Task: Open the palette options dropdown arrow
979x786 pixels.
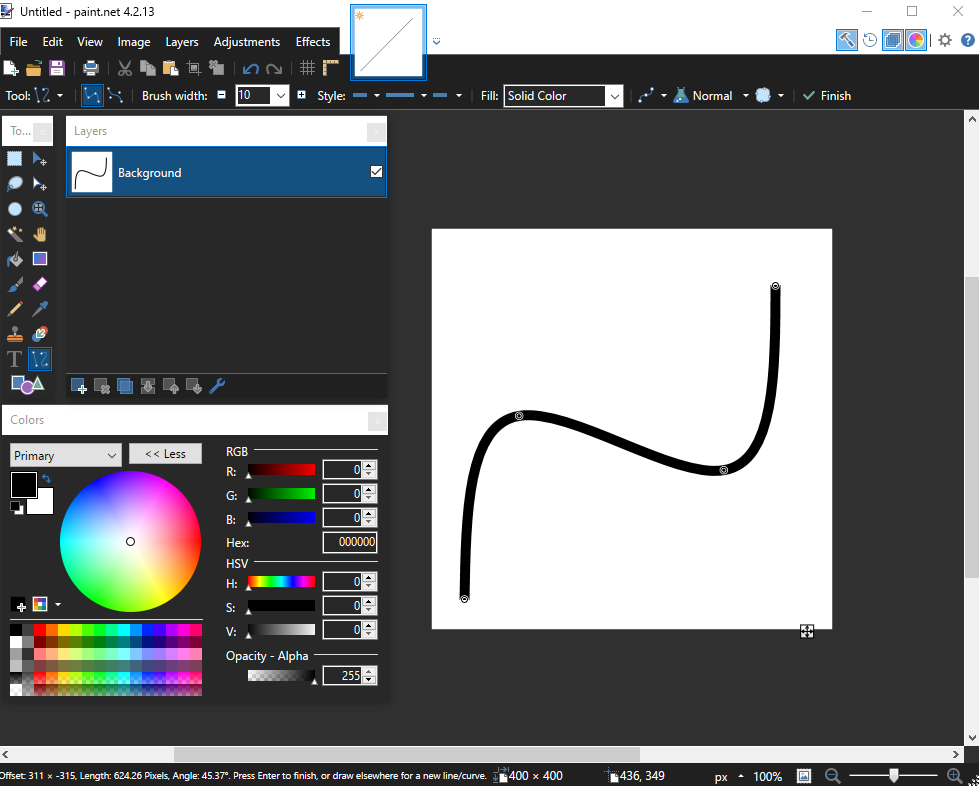Action: tap(58, 604)
